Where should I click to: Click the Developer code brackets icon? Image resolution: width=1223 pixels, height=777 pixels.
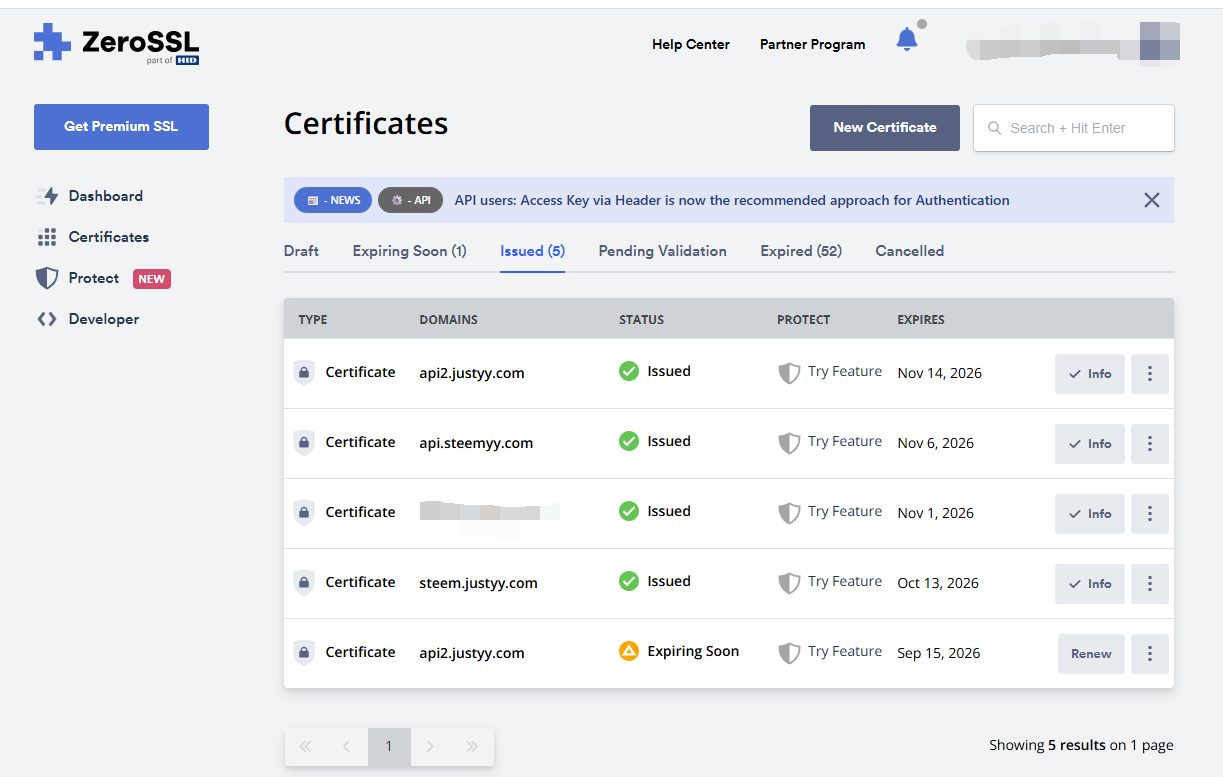coord(47,319)
